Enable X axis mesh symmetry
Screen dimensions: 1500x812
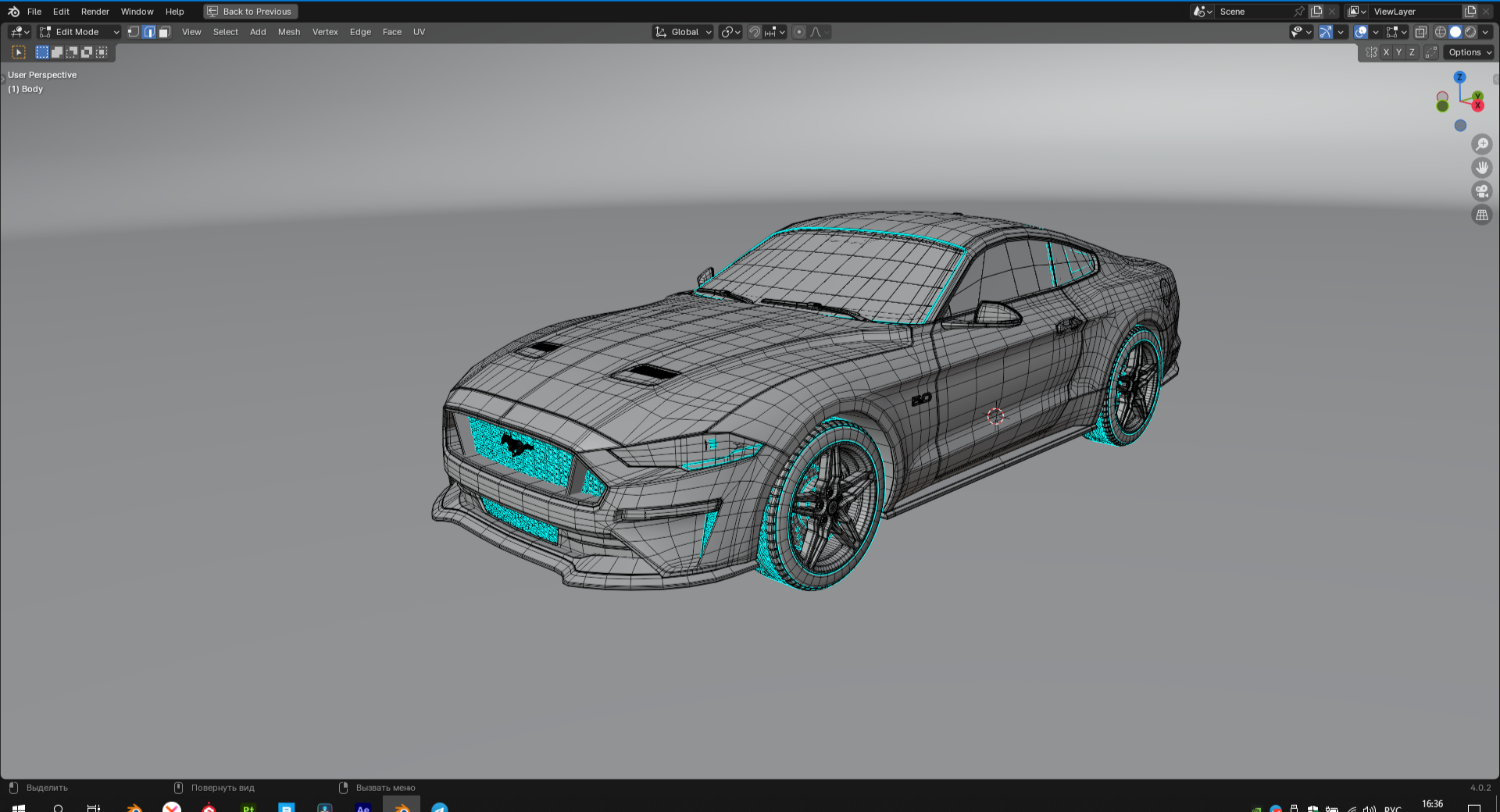click(x=1386, y=52)
